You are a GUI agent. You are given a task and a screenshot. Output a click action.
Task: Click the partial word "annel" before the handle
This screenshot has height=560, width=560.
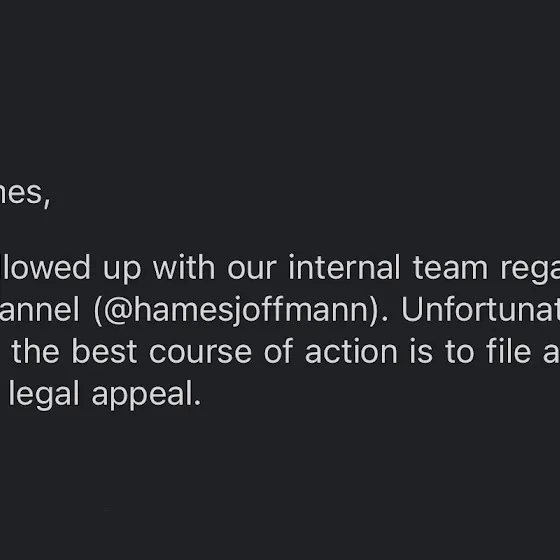coord(39,310)
